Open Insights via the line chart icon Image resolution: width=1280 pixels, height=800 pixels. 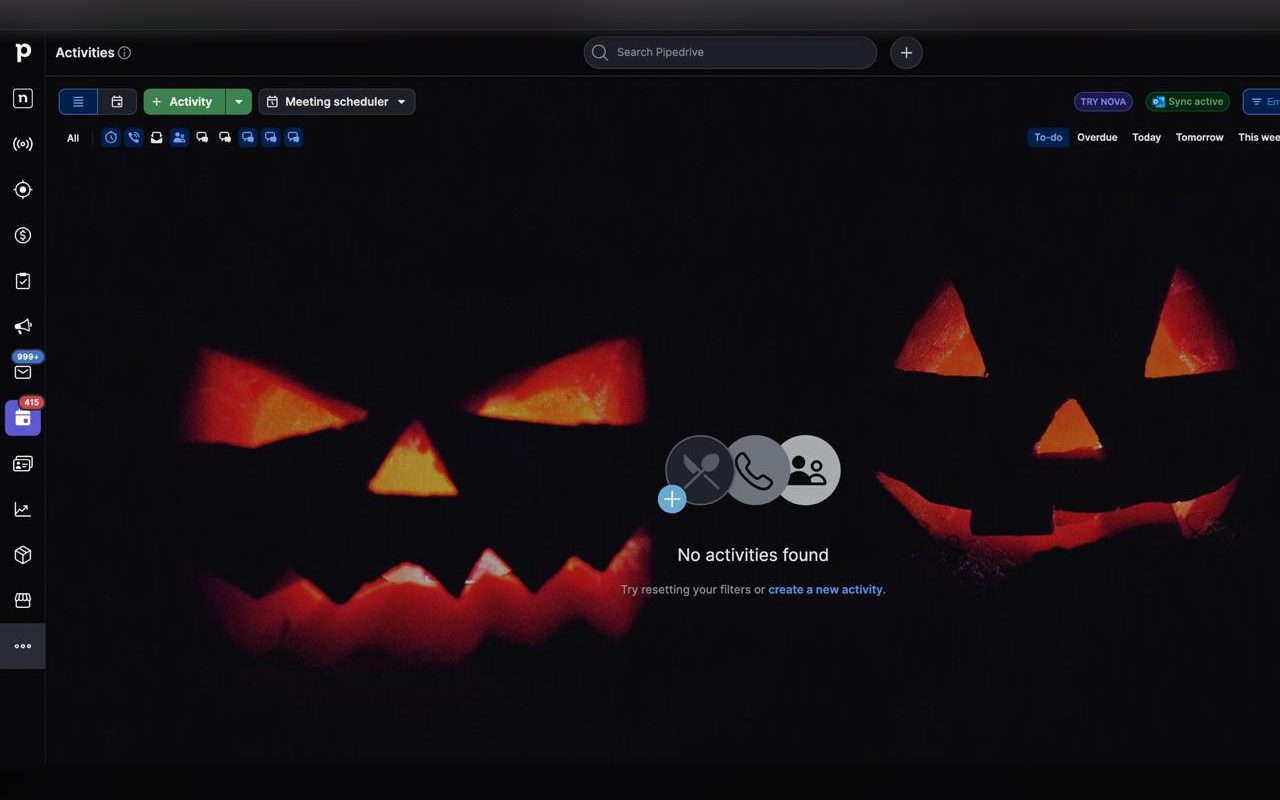point(23,509)
